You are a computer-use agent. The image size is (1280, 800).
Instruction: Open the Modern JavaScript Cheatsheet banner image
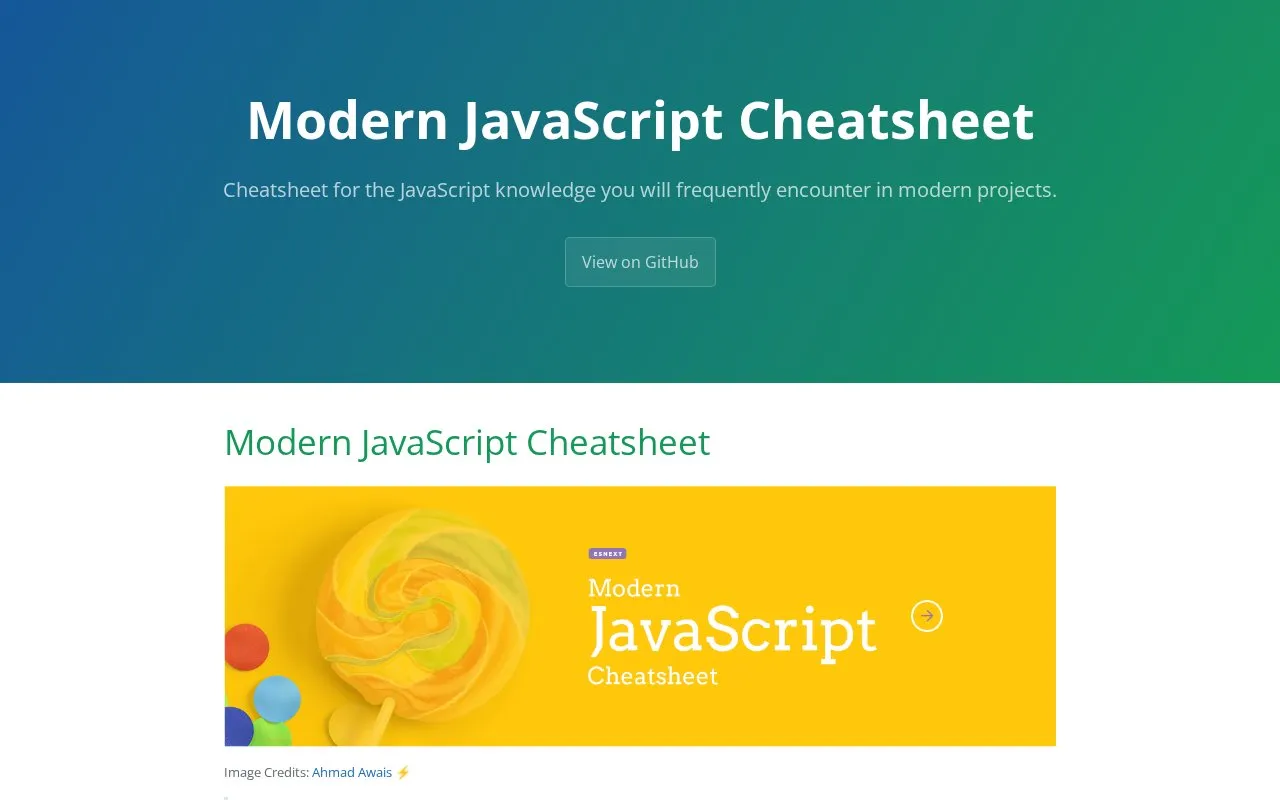(640, 616)
